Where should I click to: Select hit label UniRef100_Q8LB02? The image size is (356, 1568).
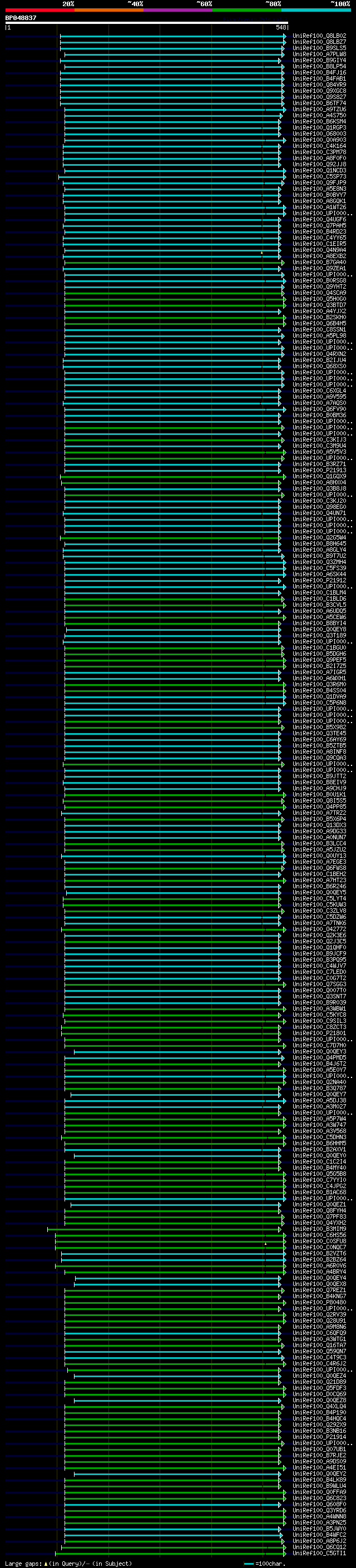(x=319, y=36)
